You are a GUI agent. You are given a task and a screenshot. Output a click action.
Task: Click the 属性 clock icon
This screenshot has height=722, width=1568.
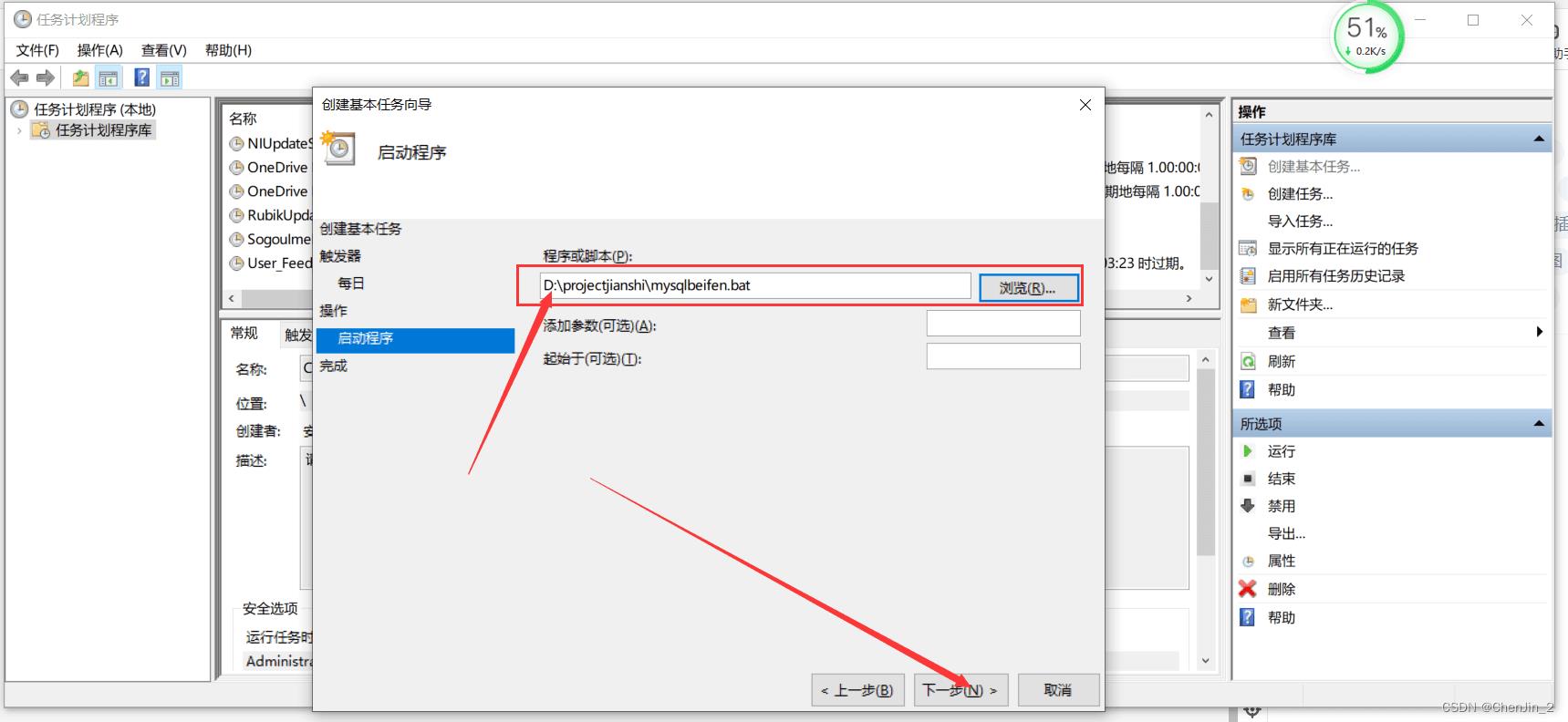click(x=1248, y=561)
